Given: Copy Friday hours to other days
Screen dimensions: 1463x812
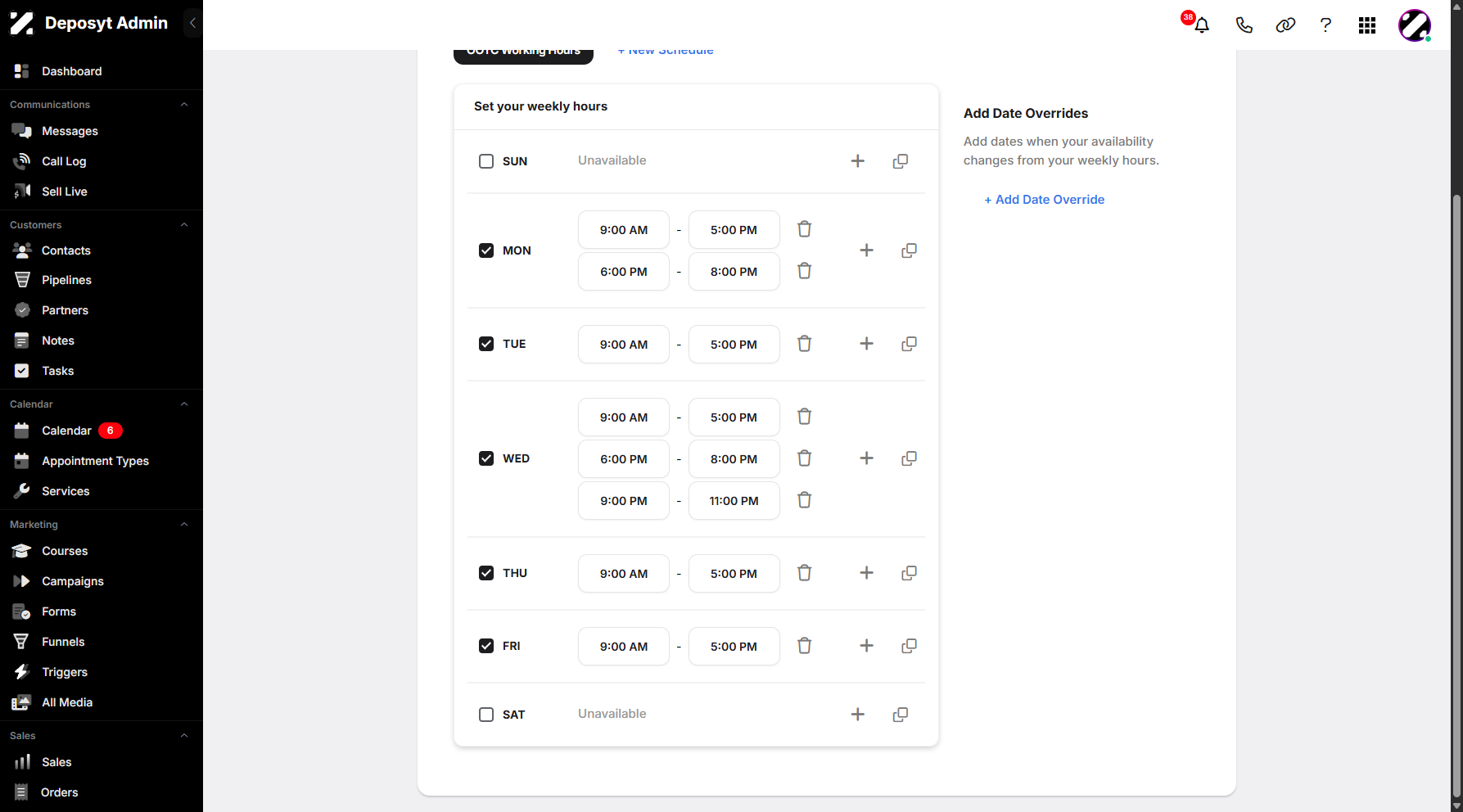Looking at the screenshot, I should [909, 646].
